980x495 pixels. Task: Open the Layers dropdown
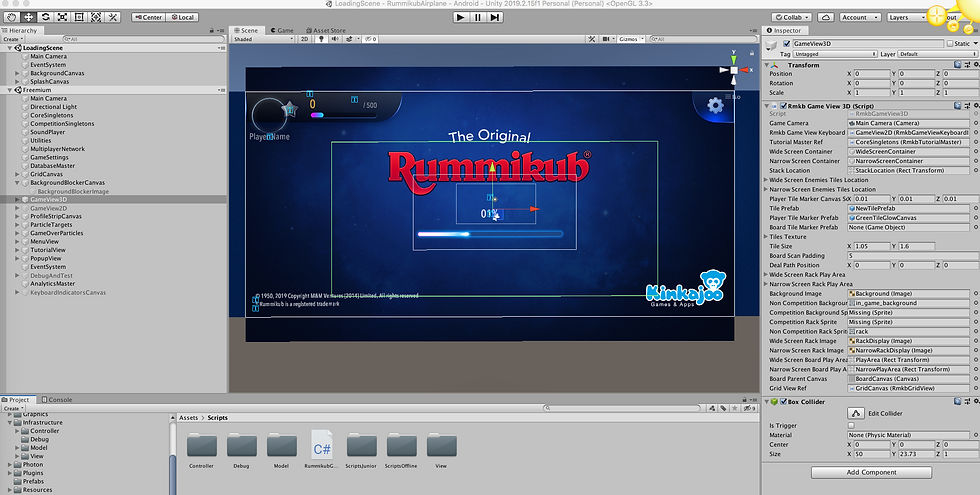[906, 17]
